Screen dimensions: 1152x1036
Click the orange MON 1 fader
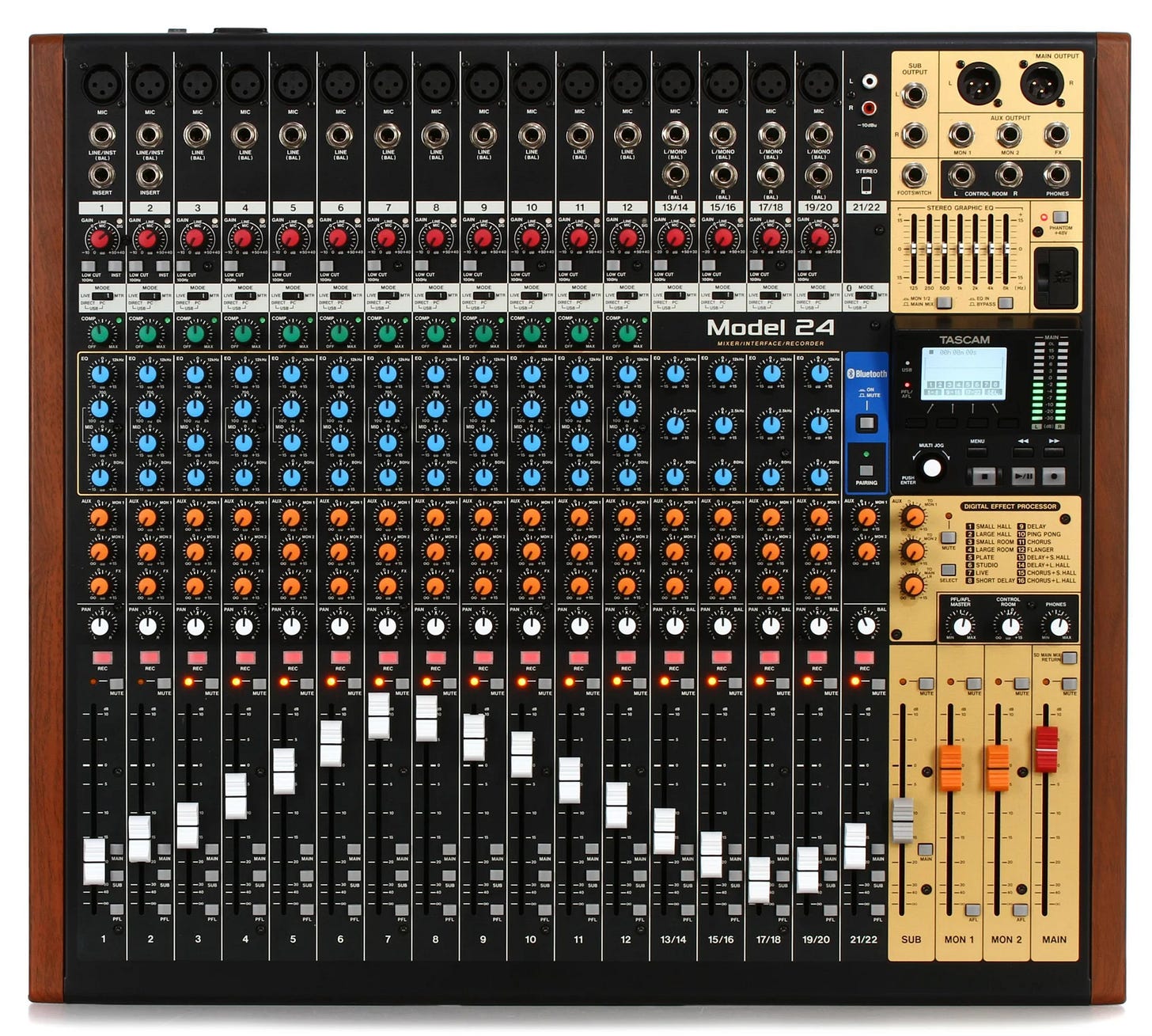[x=950, y=768]
